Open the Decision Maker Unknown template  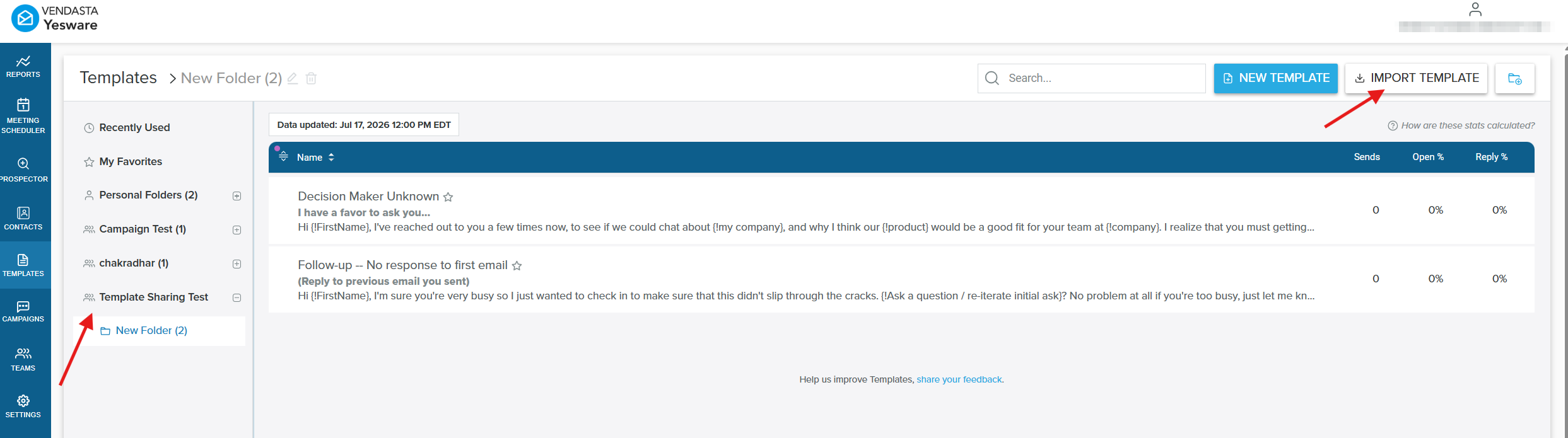point(368,196)
